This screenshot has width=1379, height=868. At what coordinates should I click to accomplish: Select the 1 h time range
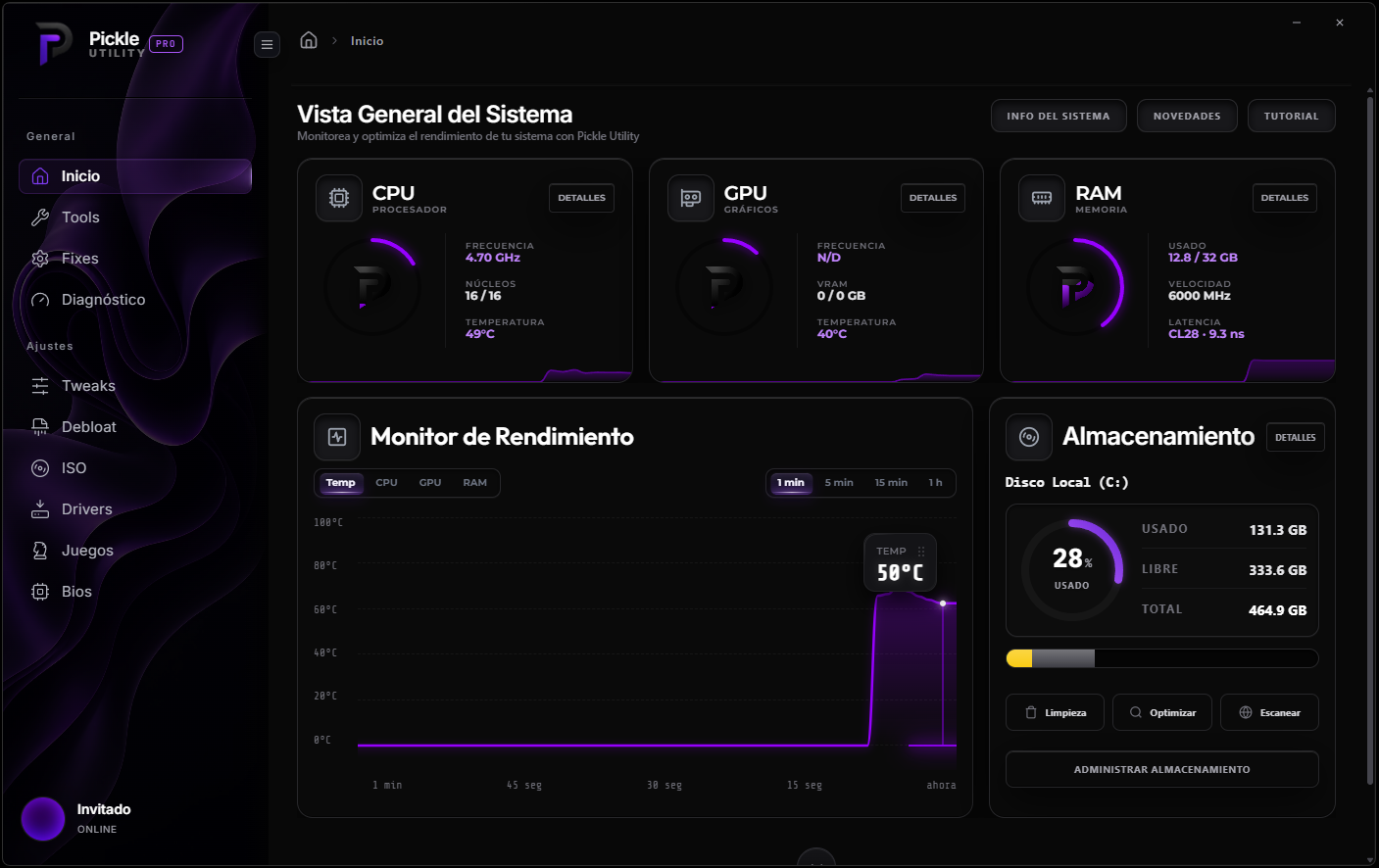tap(936, 483)
